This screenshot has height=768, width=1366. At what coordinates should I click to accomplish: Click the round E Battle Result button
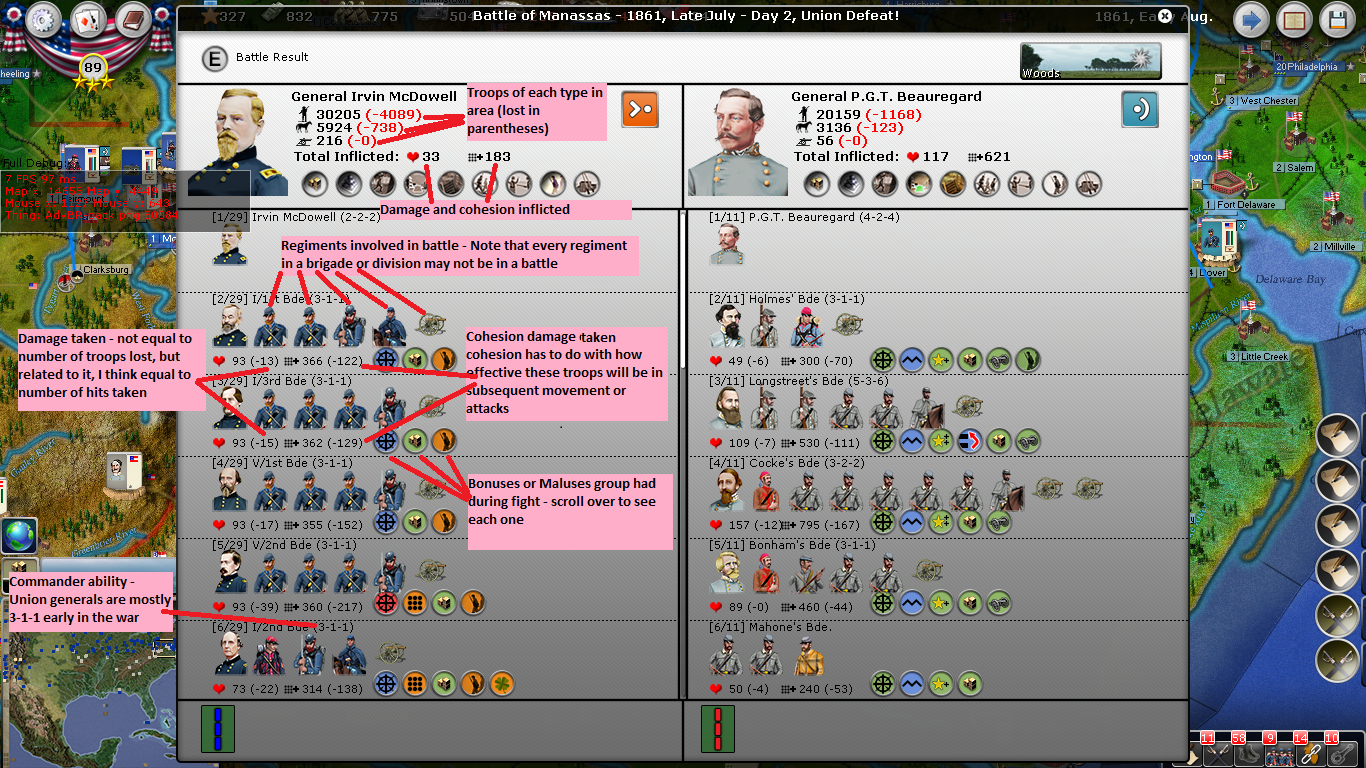(x=213, y=58)
